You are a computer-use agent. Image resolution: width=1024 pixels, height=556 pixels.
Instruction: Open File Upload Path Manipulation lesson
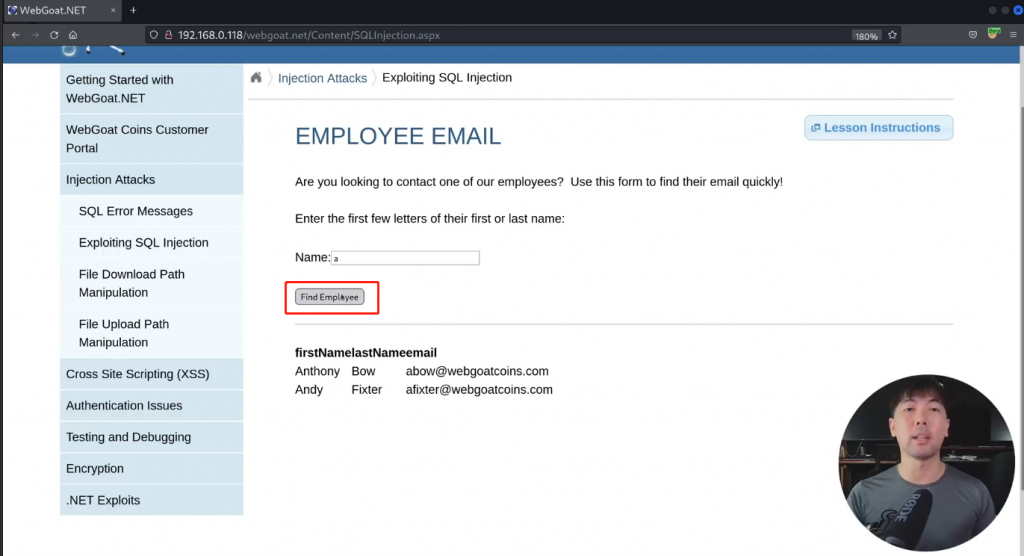click(152, 333)
